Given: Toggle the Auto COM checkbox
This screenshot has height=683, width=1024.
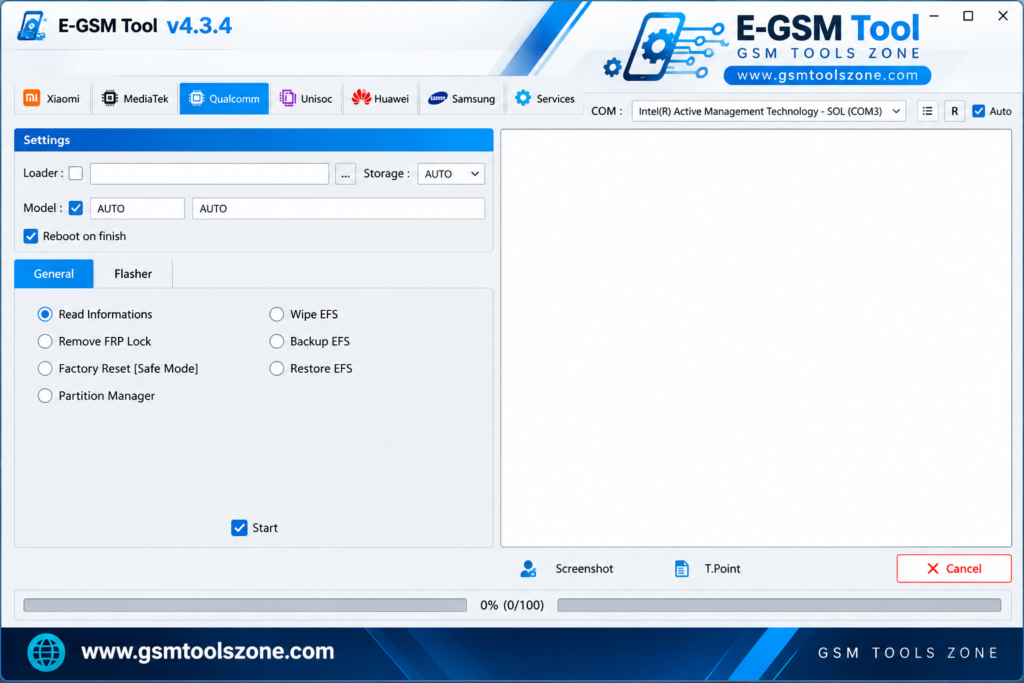Looking at the screenshot, I should click(978, 111).
